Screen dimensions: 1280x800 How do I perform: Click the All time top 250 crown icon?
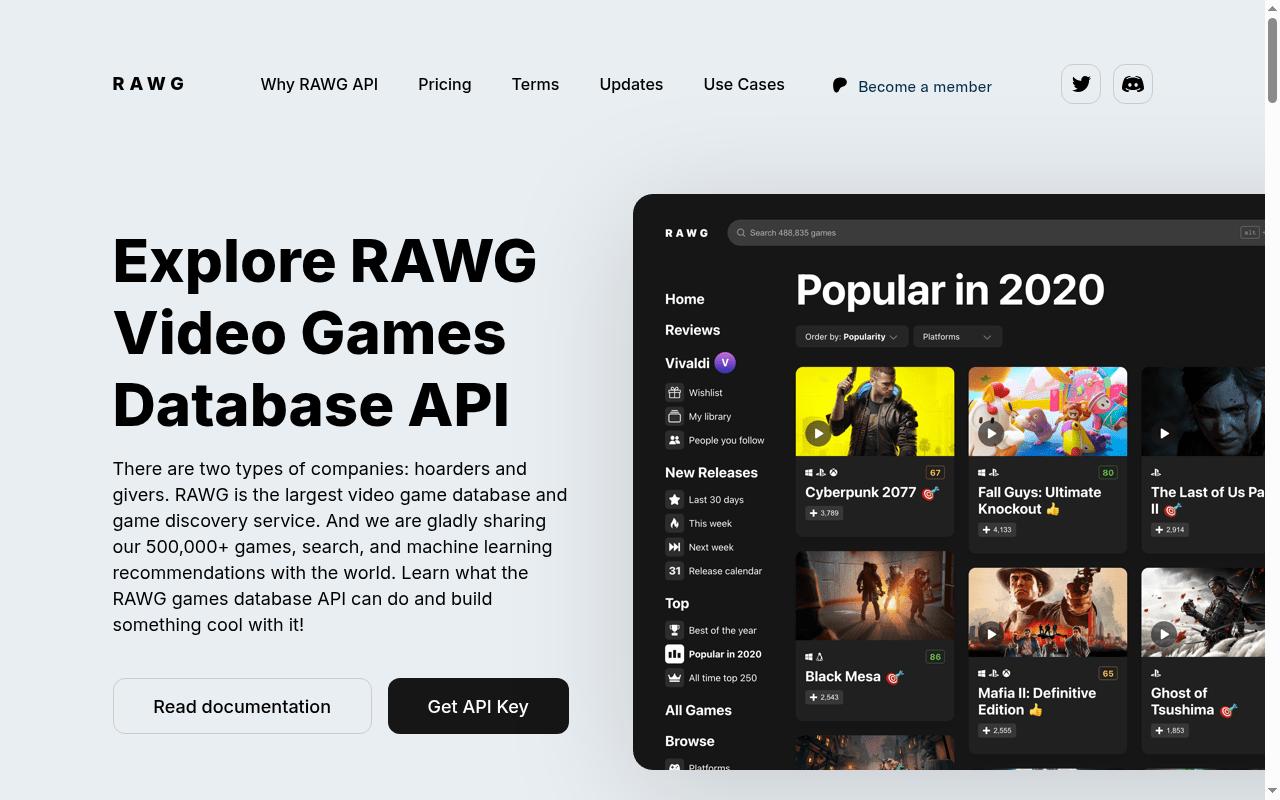(674, 678)
